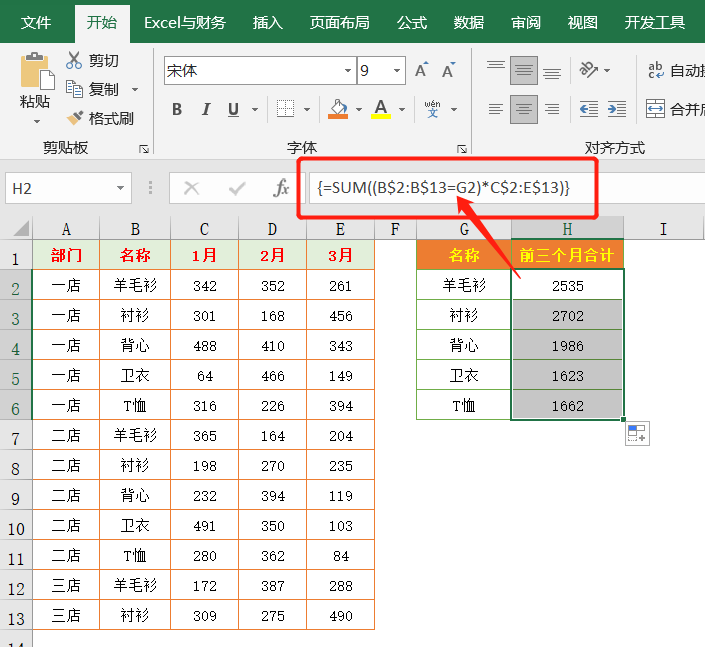
Task: Open the borders tool in font group
Action: pyautogui.click(x=285, y=109)
